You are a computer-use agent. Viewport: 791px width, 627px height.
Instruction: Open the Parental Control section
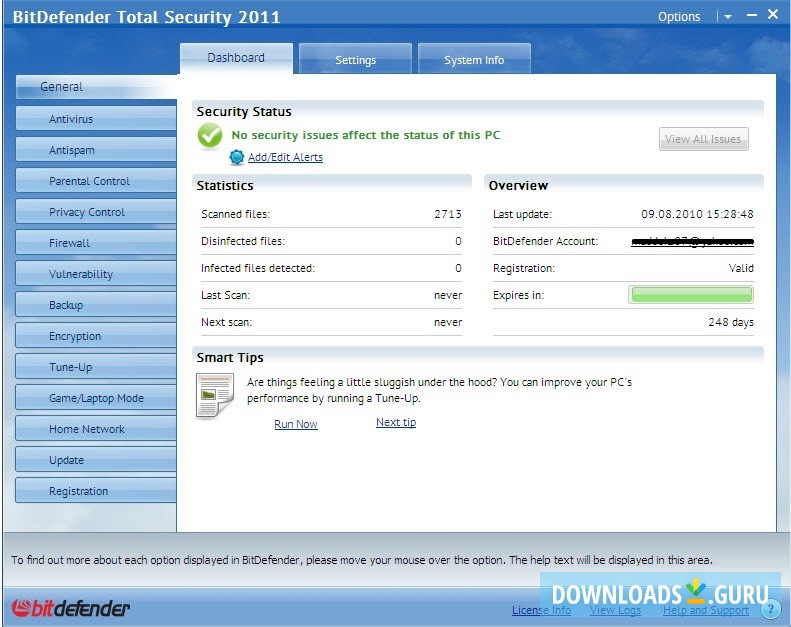(96, 181)
